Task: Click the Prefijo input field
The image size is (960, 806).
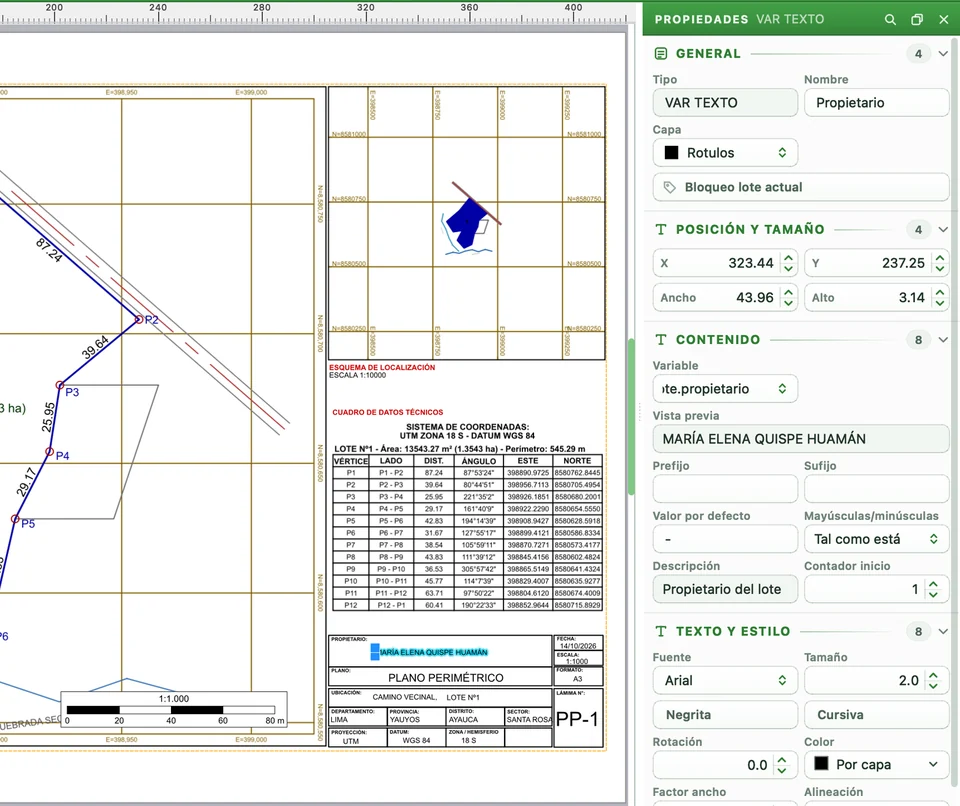Action: coord(725,489)
